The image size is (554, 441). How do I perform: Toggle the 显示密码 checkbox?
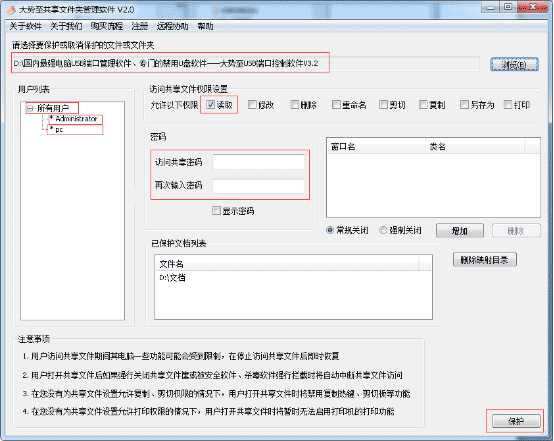point(216,211)
